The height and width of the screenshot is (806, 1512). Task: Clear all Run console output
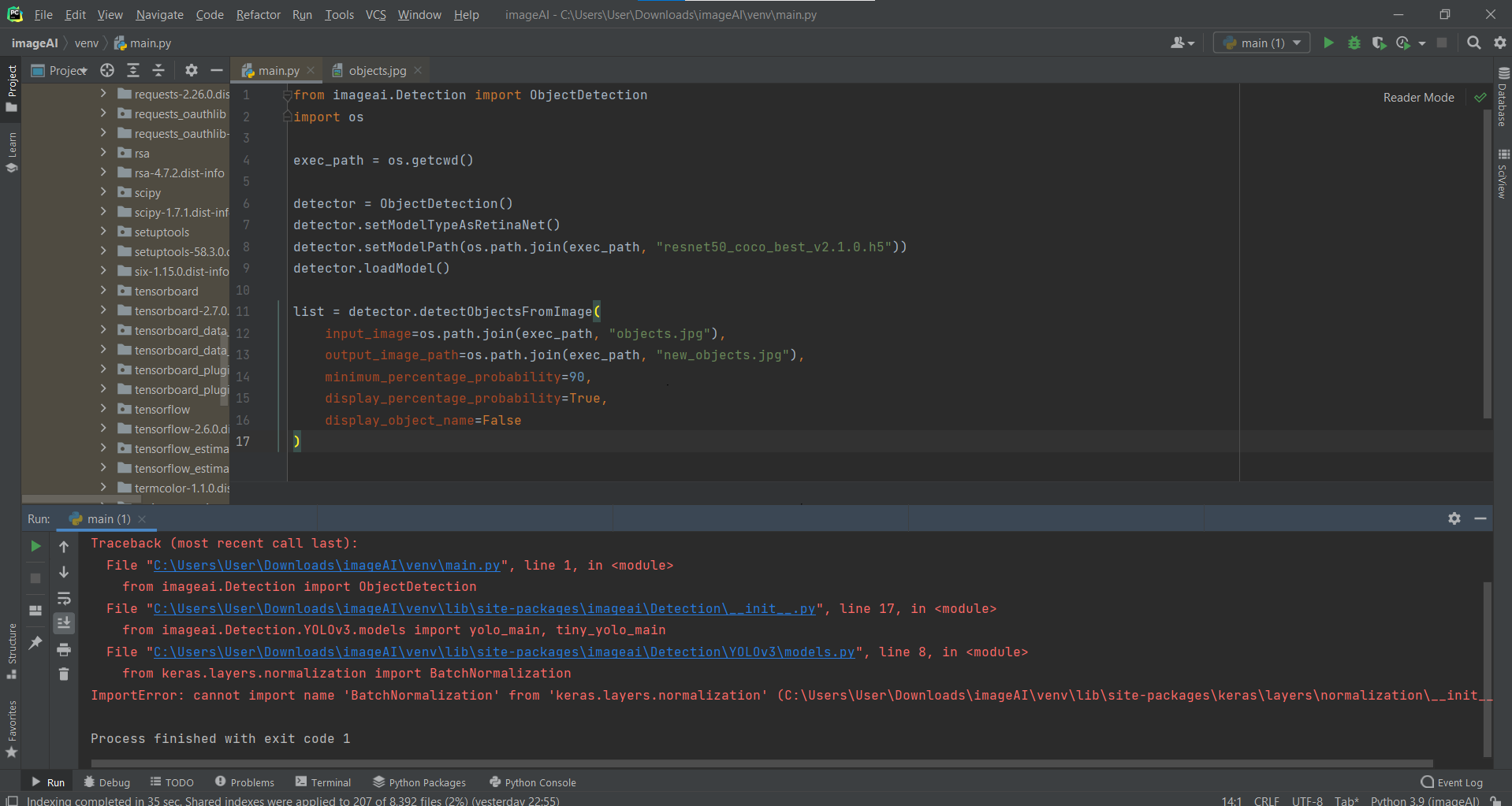coord(64,674)
